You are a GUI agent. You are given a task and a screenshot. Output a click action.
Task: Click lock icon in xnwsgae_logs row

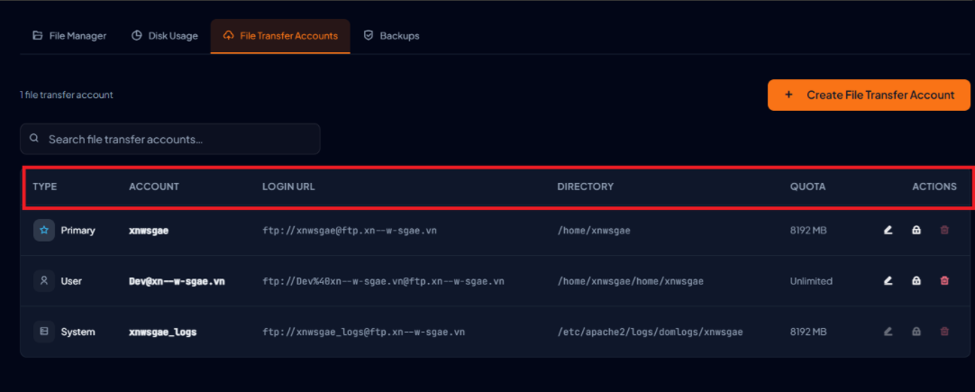(x=916, y=332)
